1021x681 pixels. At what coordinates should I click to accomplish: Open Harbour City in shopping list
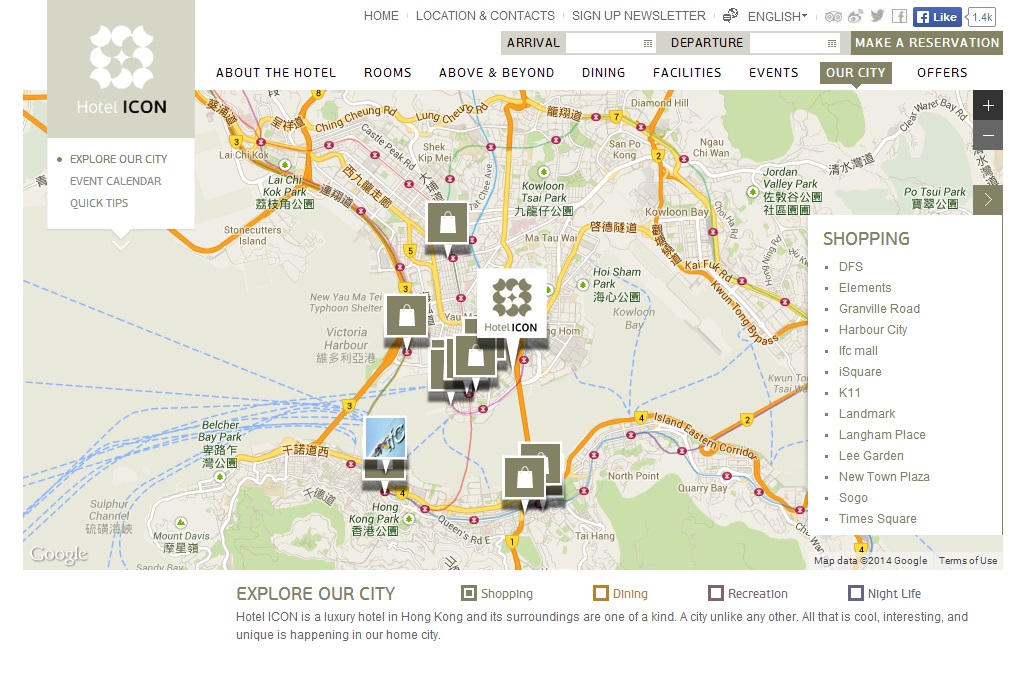872,330
